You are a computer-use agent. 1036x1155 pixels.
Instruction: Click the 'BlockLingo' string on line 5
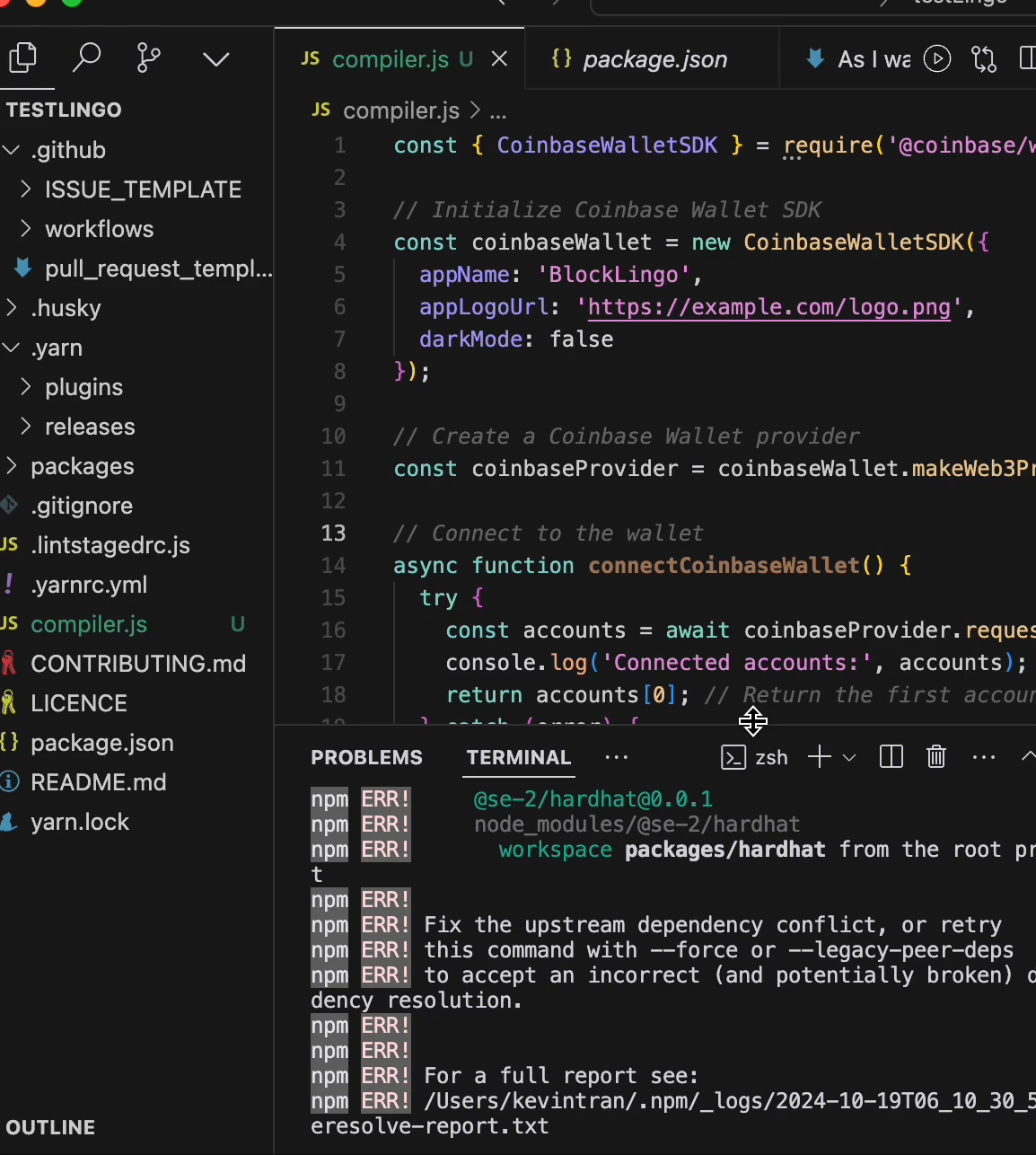click(x=613, y=275)
